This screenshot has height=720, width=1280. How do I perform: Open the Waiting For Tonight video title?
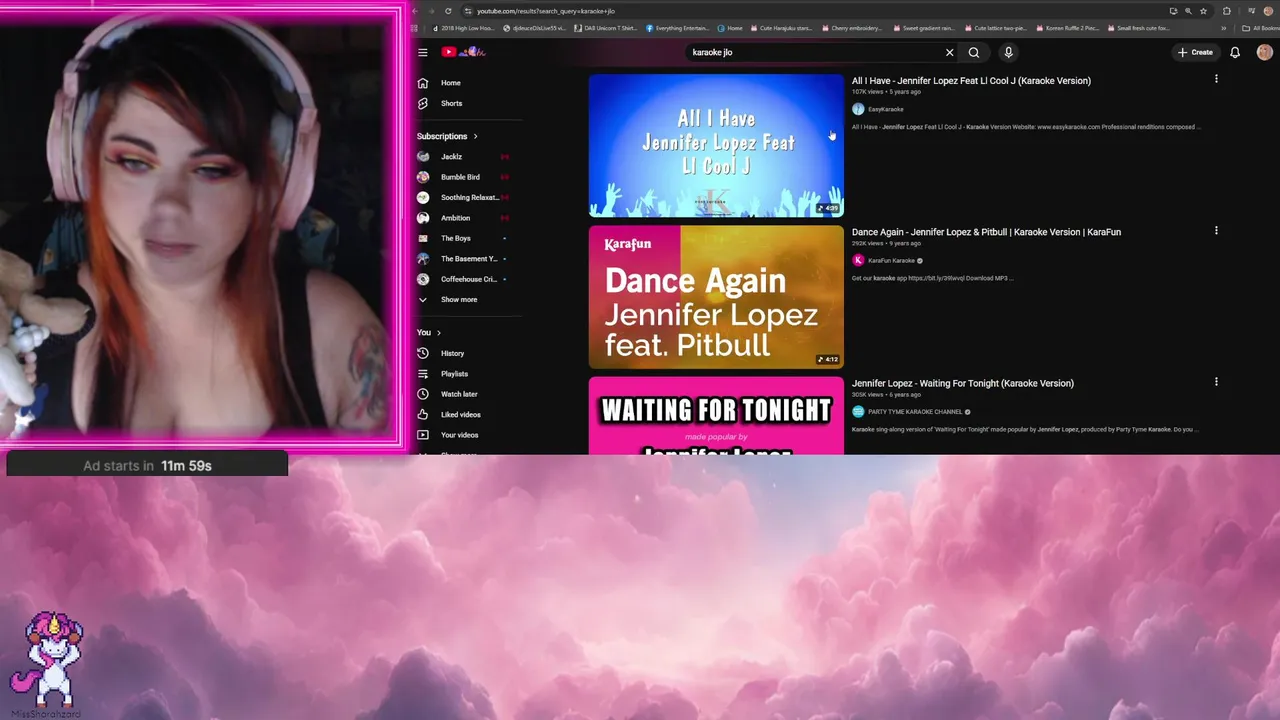[x=963, y=383]
